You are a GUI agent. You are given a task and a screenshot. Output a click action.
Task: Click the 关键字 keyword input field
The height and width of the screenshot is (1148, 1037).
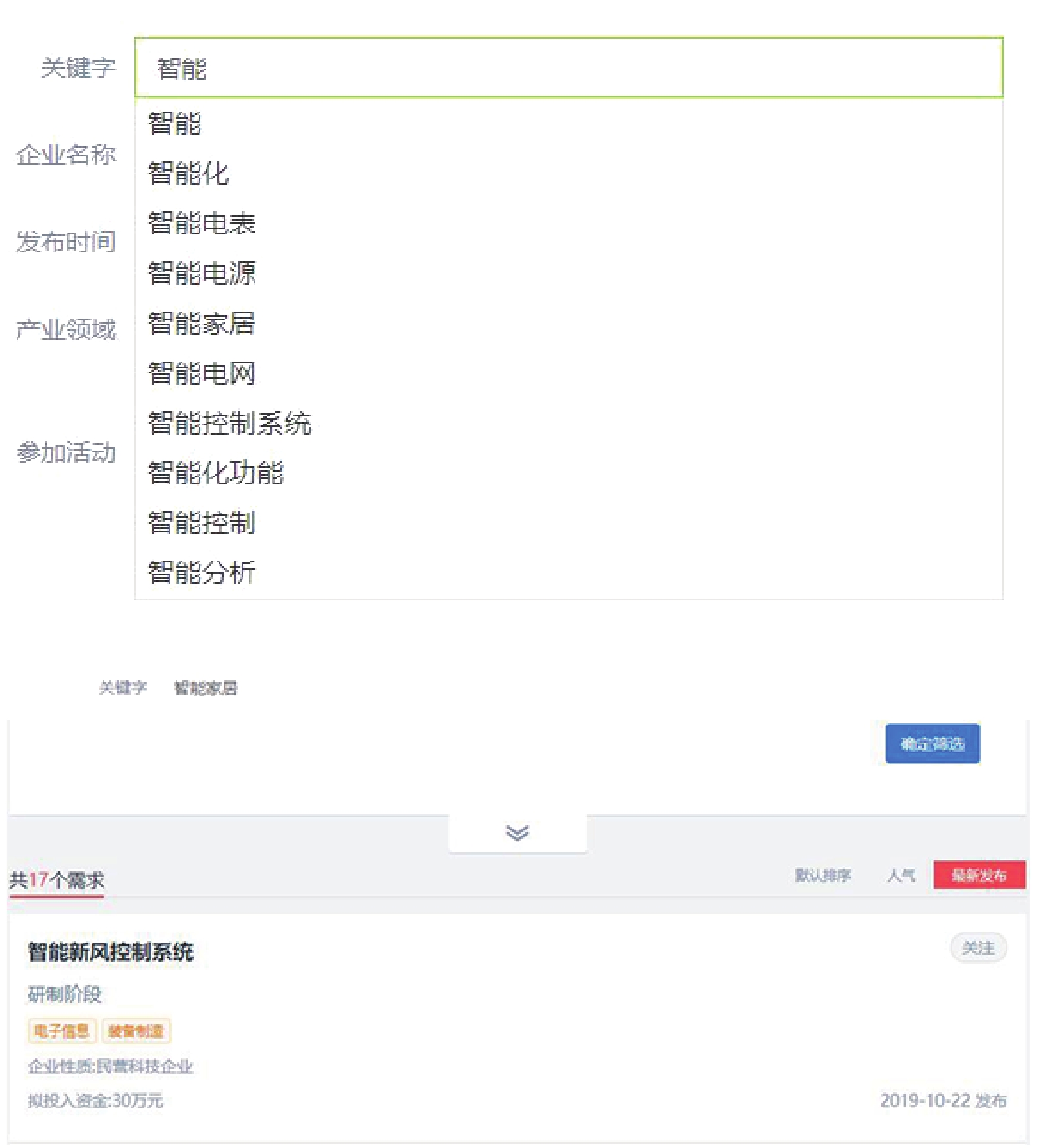coord(569,67)
